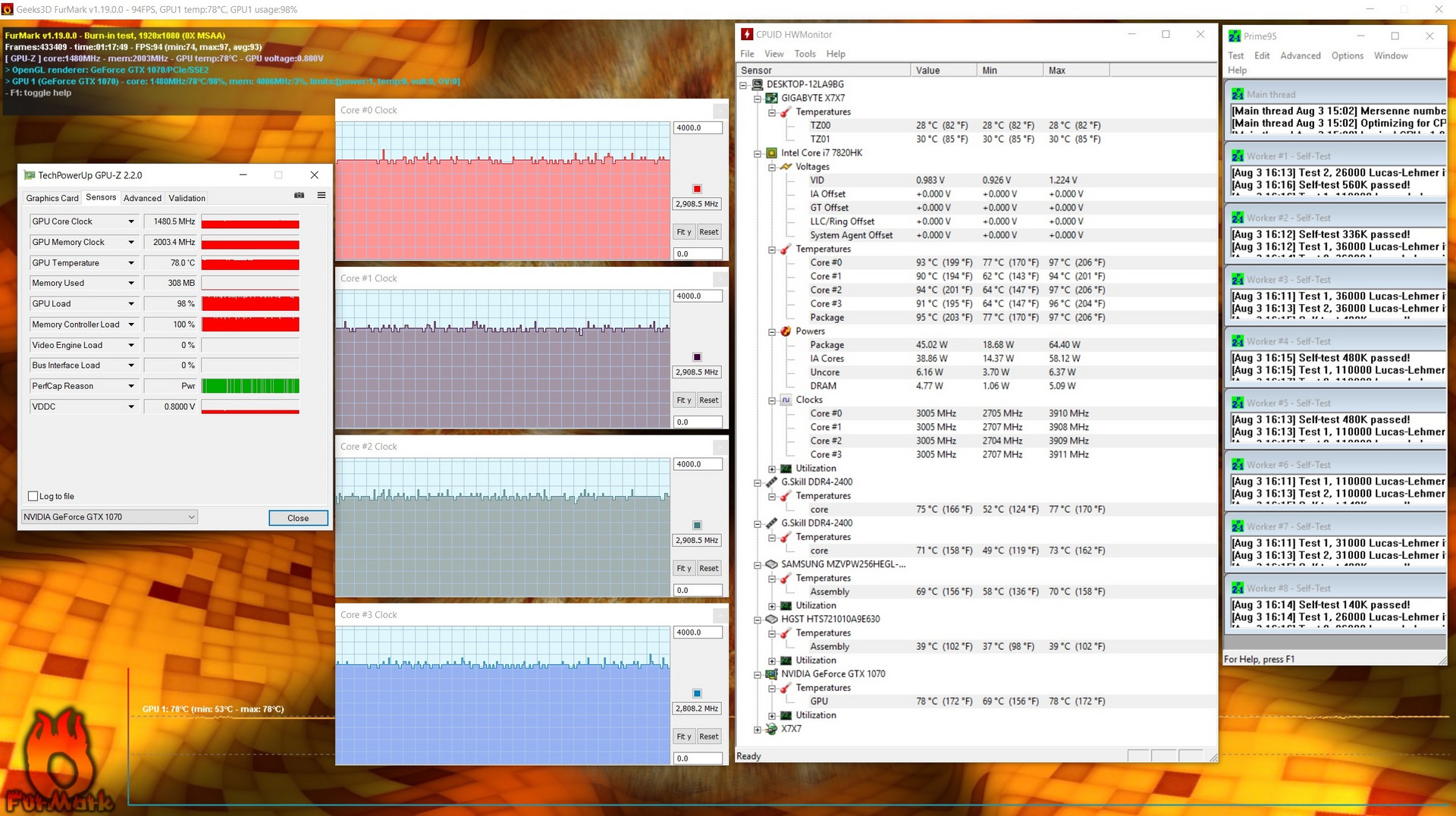
Task: Click the 4000.0 max field in Core #0 Clock
Action: coord(698,128)
